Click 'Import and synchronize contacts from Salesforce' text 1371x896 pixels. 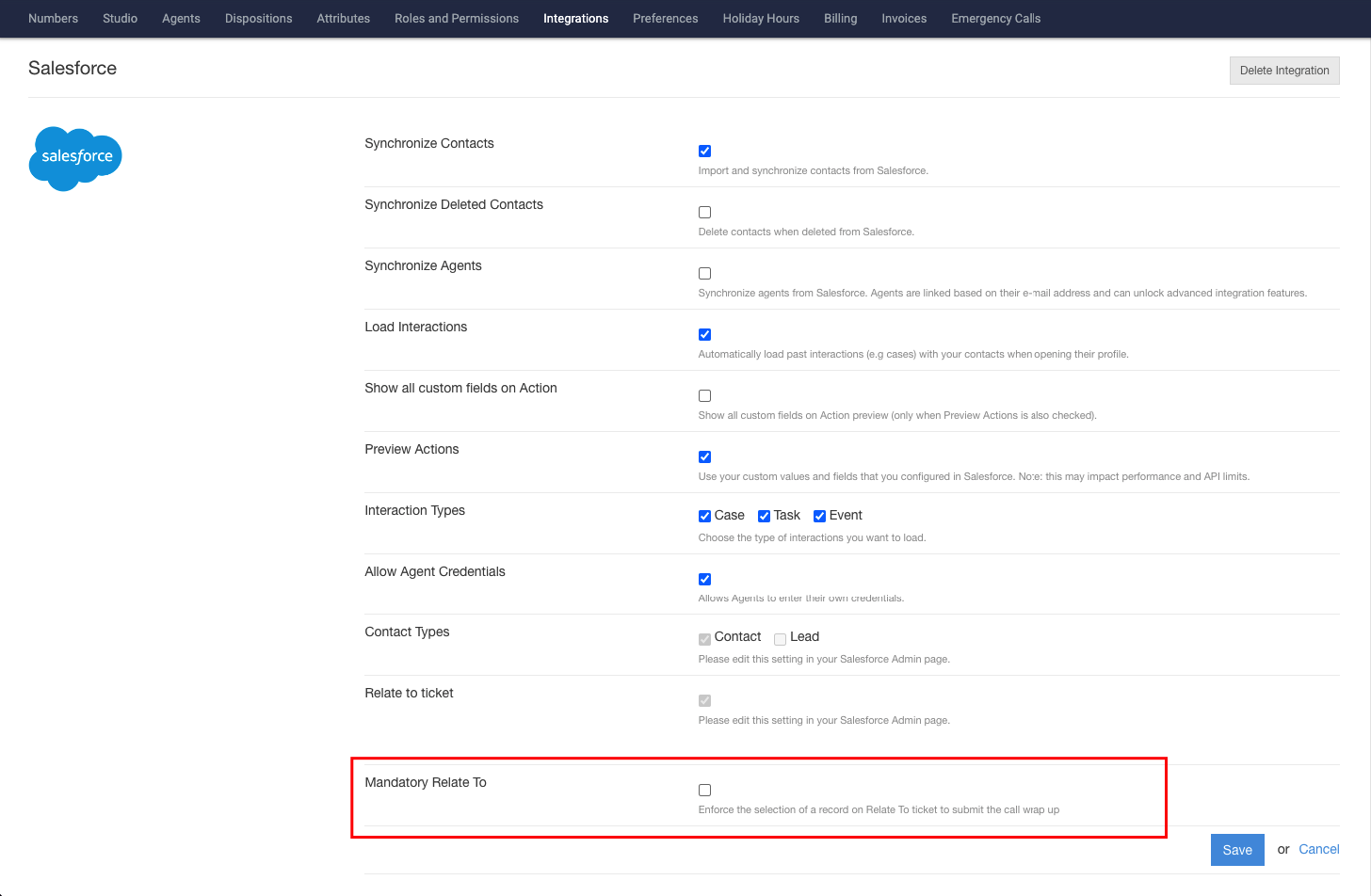[813, 170]
